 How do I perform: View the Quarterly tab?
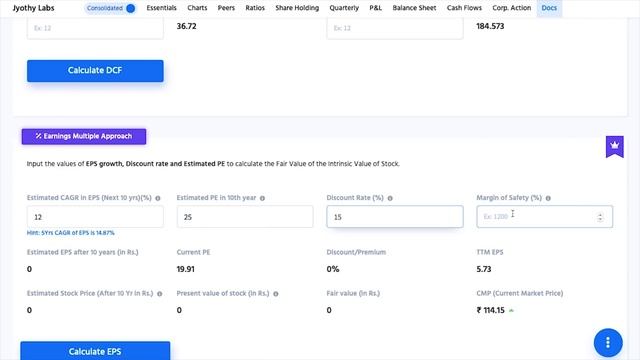tap(344, 8)
